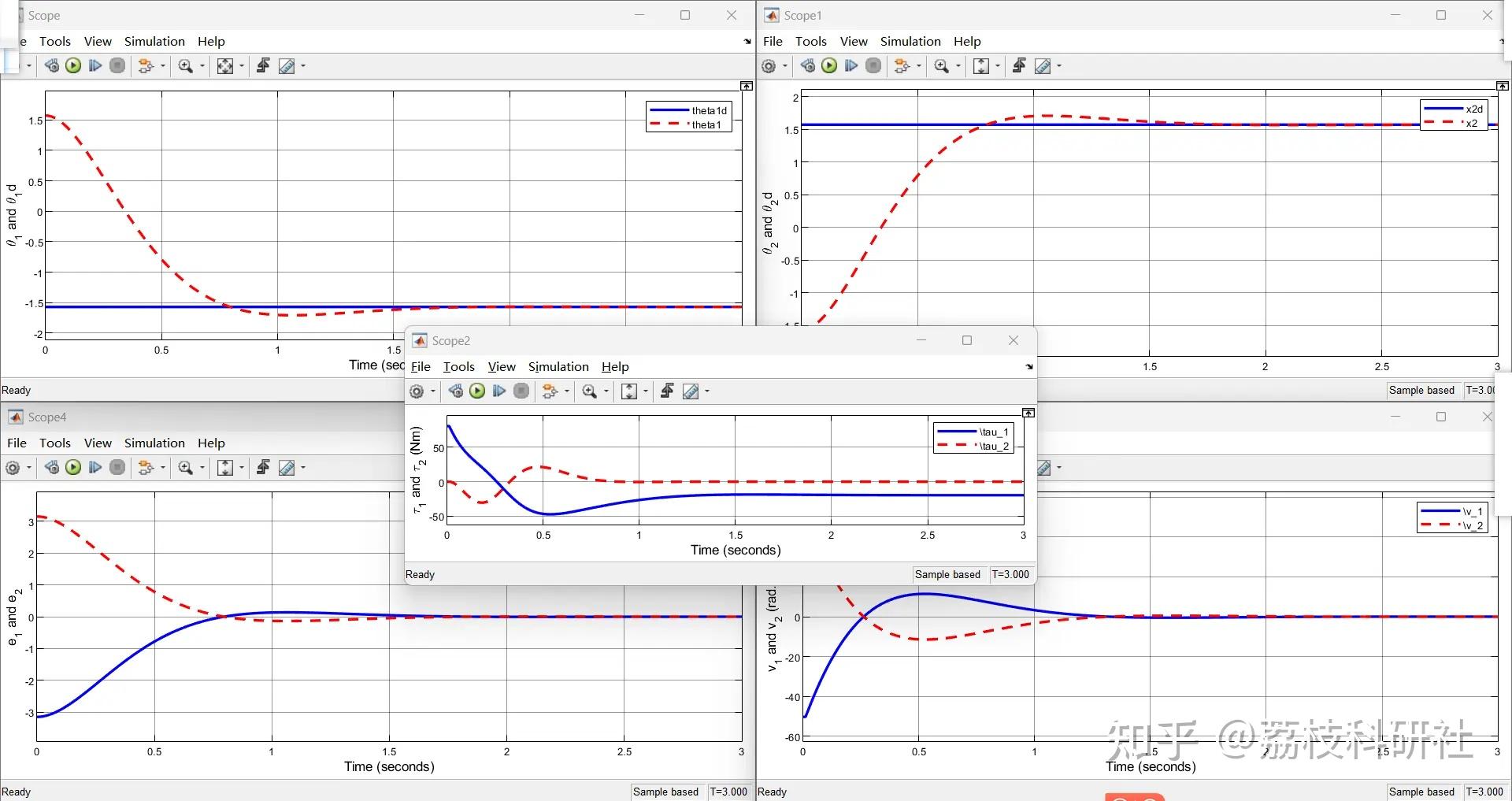The height and width of the screenshot is (801, 1512).
Task: Step forward in Scope4
Action: 95,468
